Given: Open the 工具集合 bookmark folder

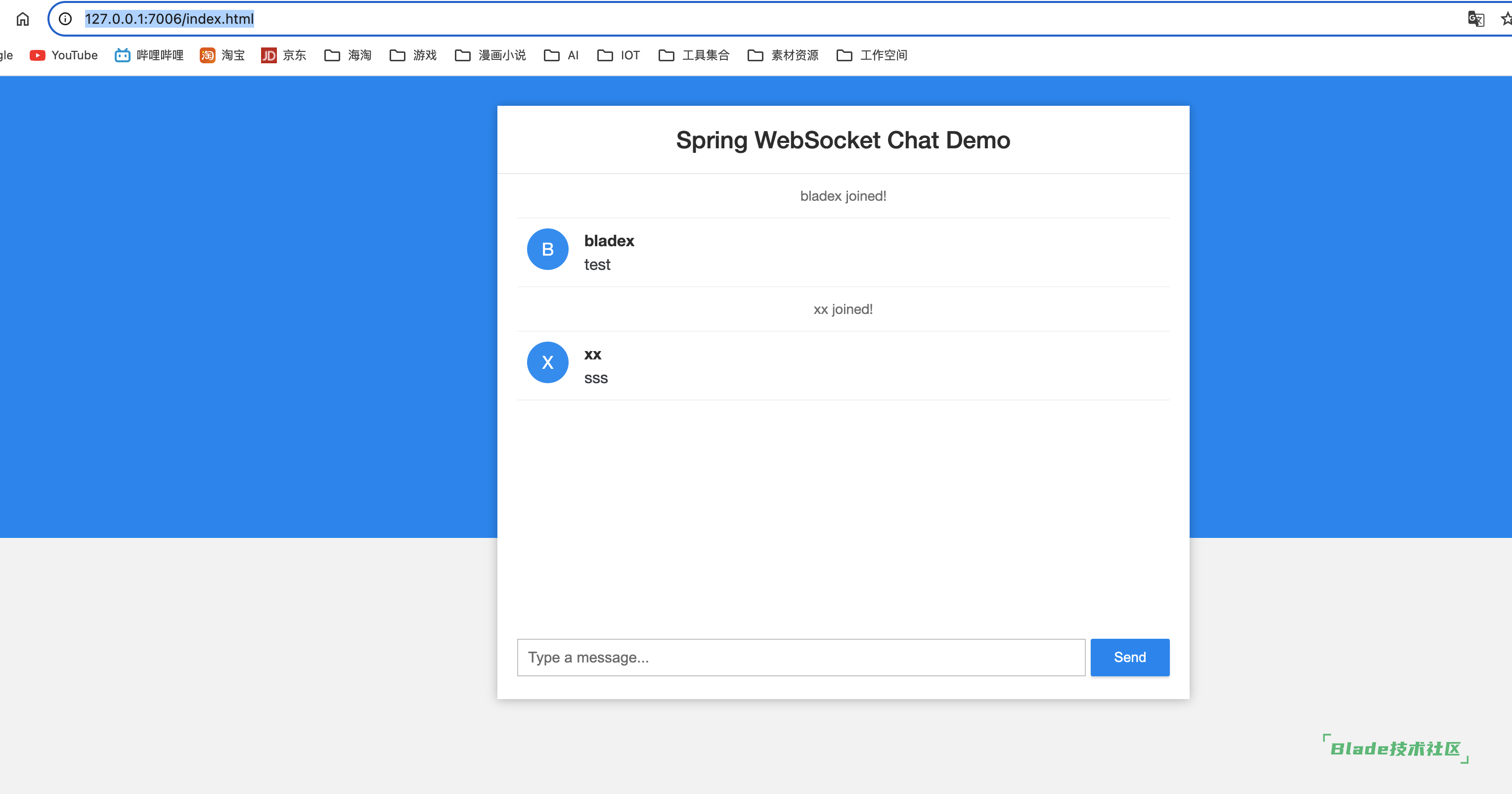Looking at the screenshot, I should [x=694, y=55].
